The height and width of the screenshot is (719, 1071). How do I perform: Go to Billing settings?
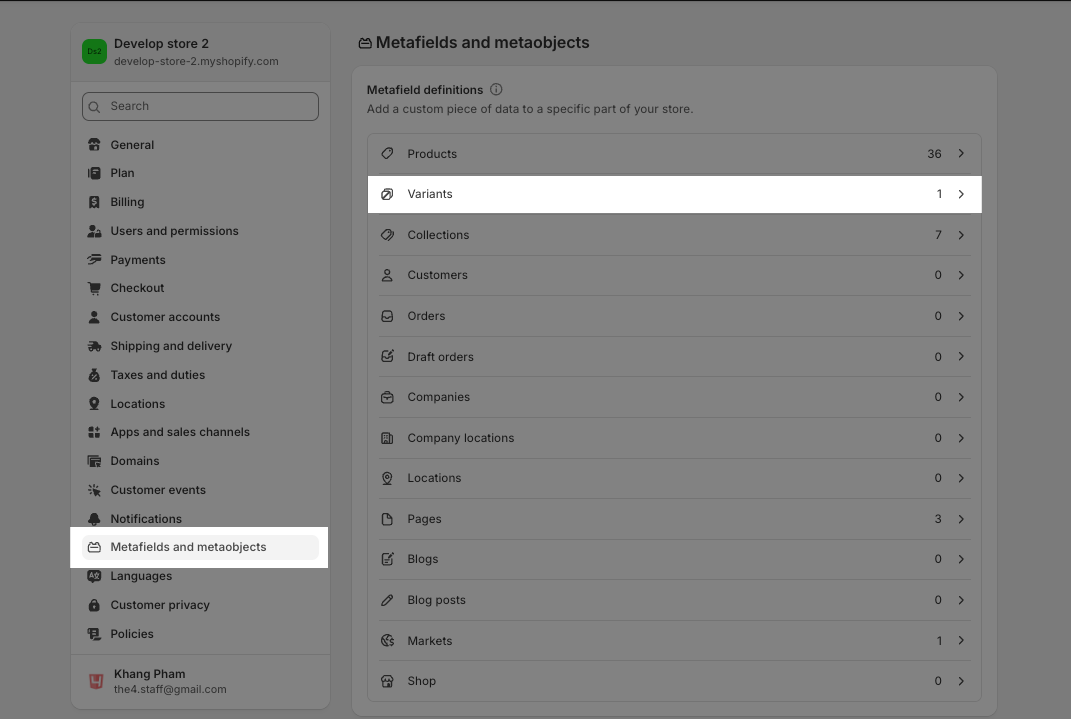(127, 202)
